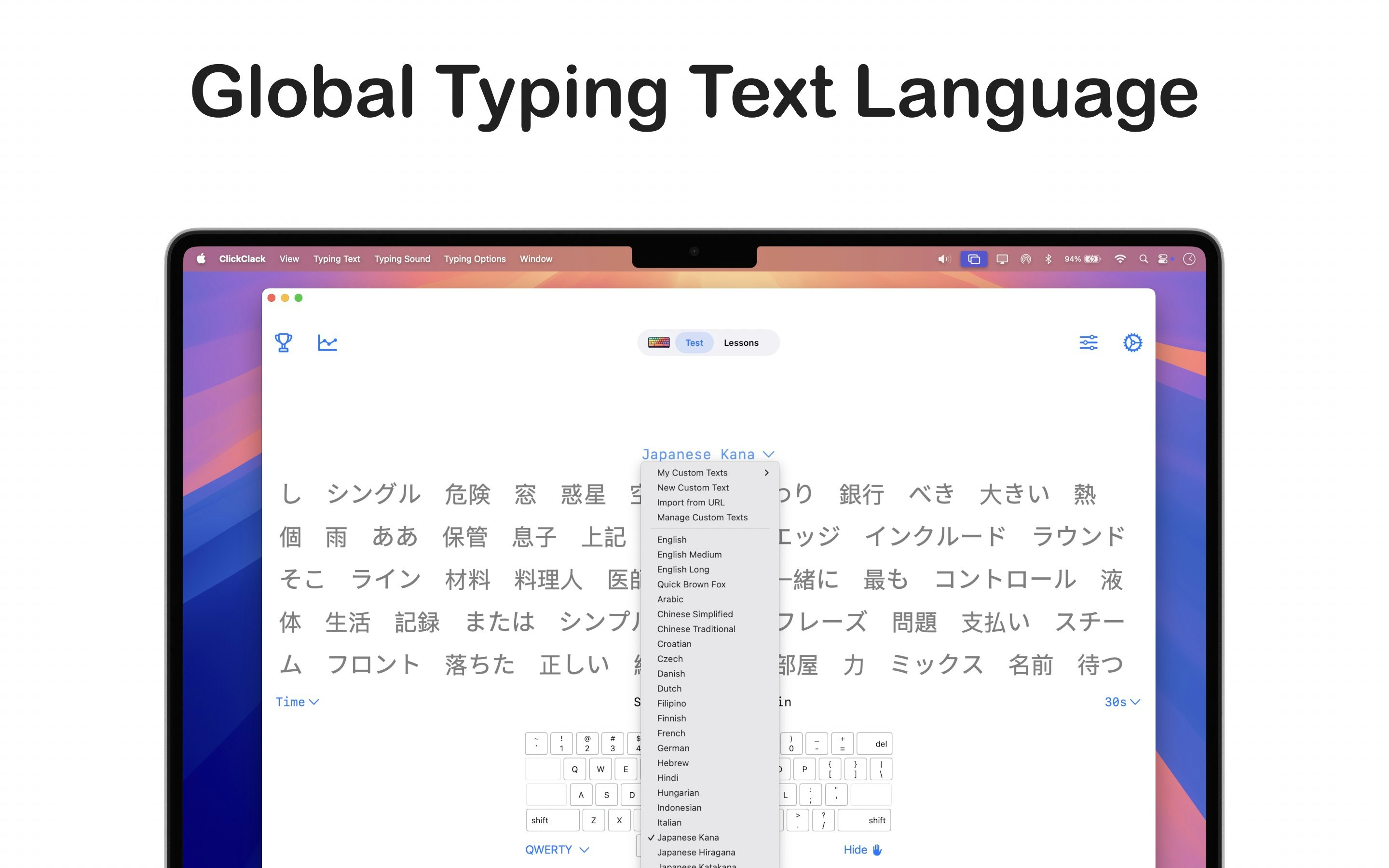Click the volume icon in menu bar
The height and width of the screenshot is (868, 1389).
tap(944, 259)
